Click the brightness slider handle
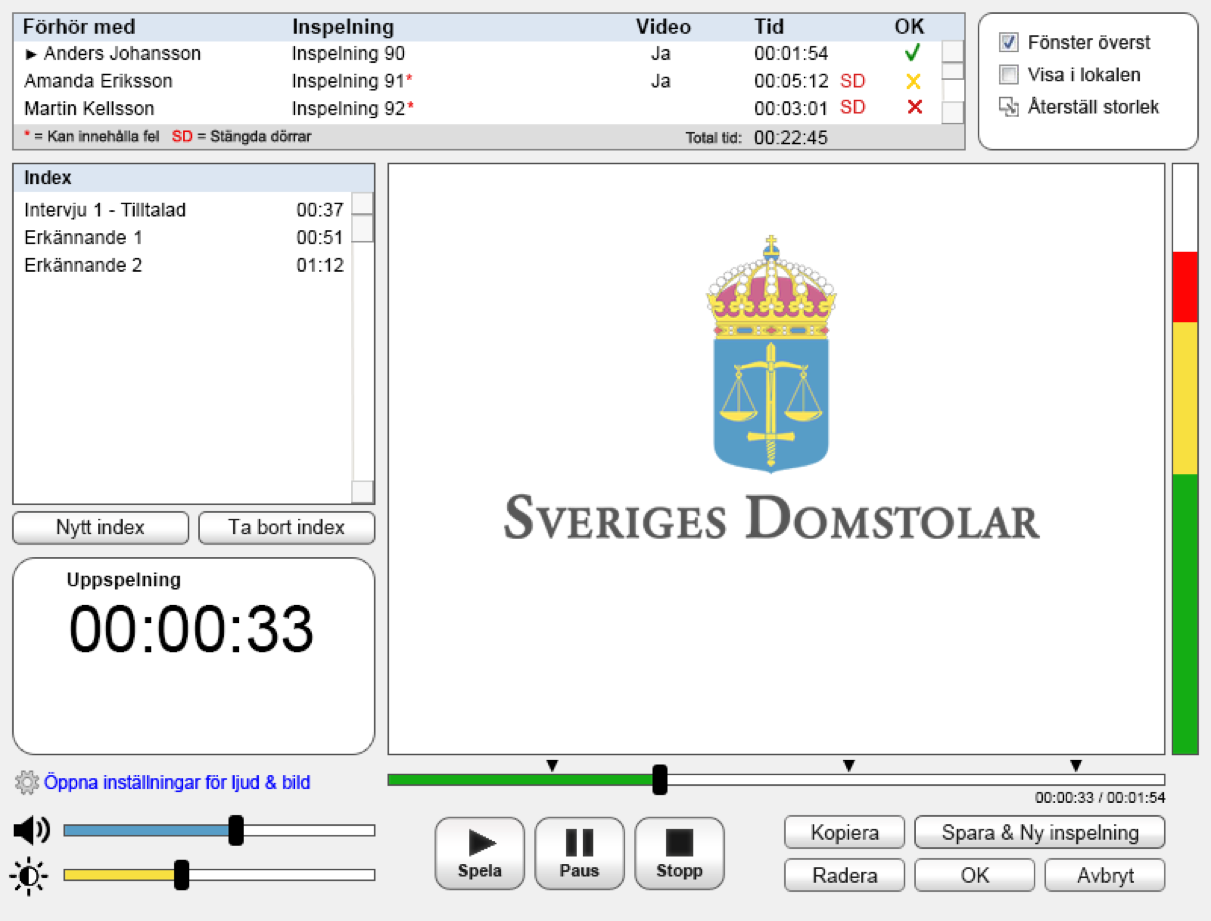The width and height of the screenshot is (1211, 921). click(x=182, y=875)
